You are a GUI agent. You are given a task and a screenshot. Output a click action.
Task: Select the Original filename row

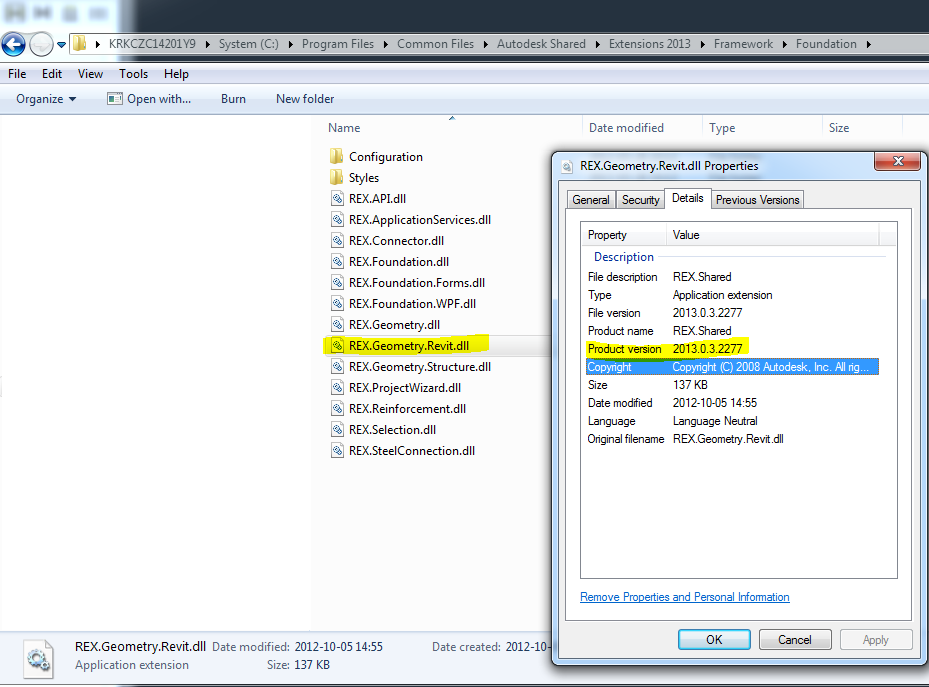click(x=732, y=439)
